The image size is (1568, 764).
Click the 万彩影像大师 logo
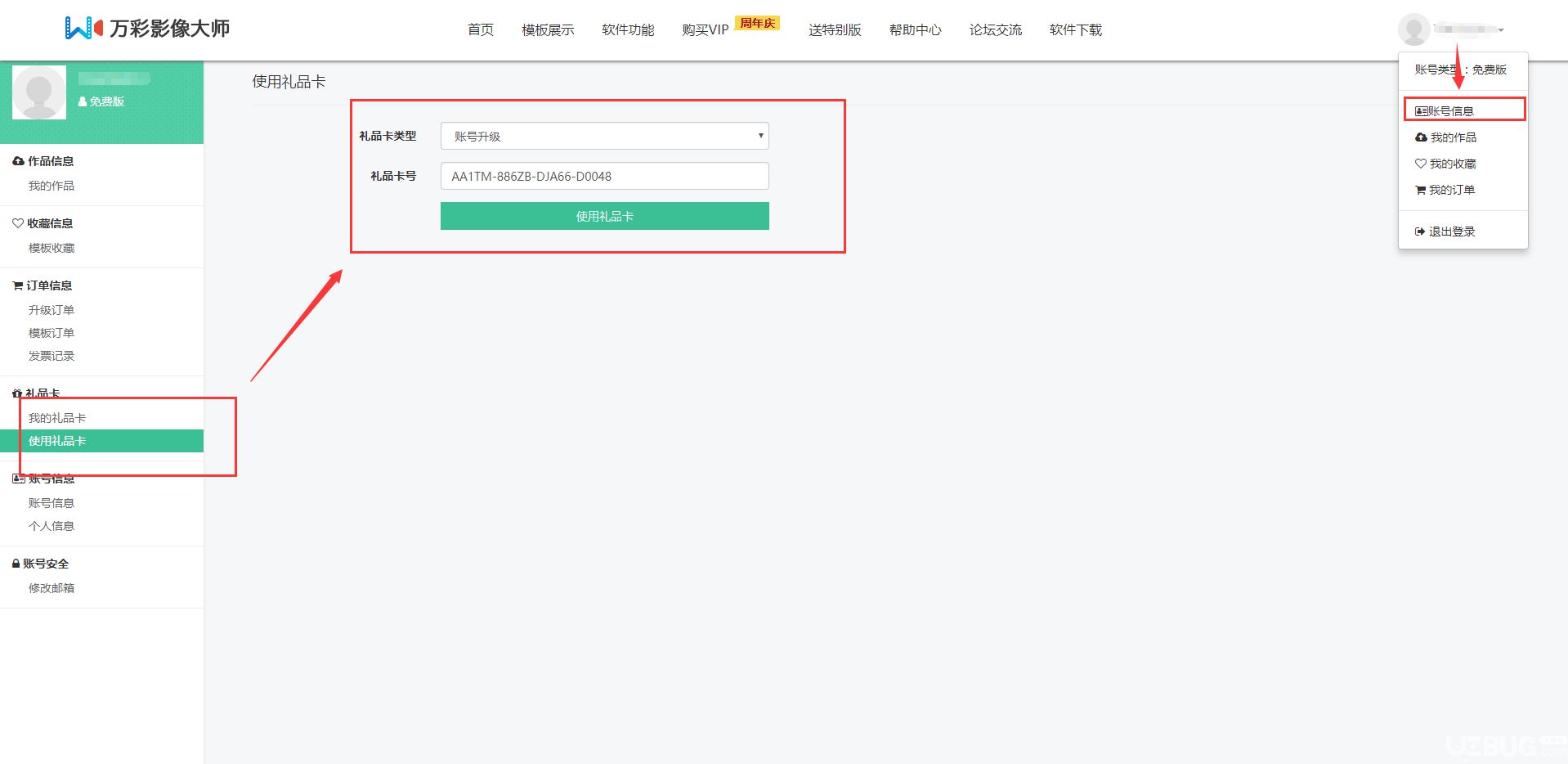pyautogui.click(x=147, y=28)
